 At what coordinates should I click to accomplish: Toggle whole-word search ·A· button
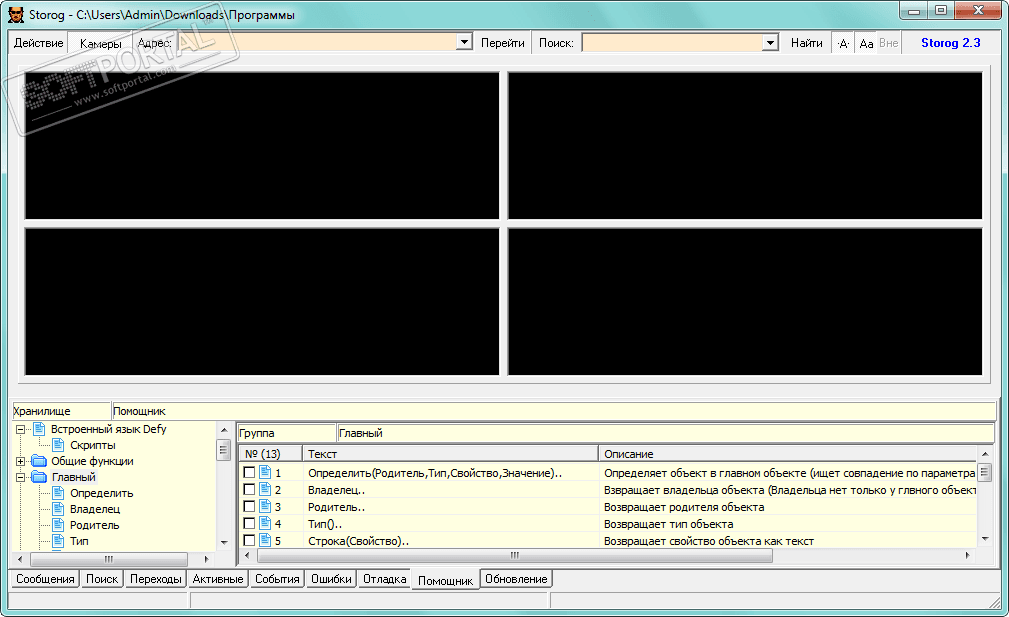[x=844, y=43]
